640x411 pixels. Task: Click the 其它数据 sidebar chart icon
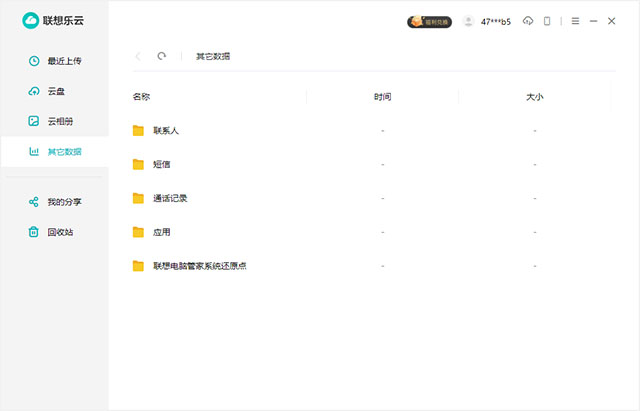pyautogui.click(x=34, y=152)
